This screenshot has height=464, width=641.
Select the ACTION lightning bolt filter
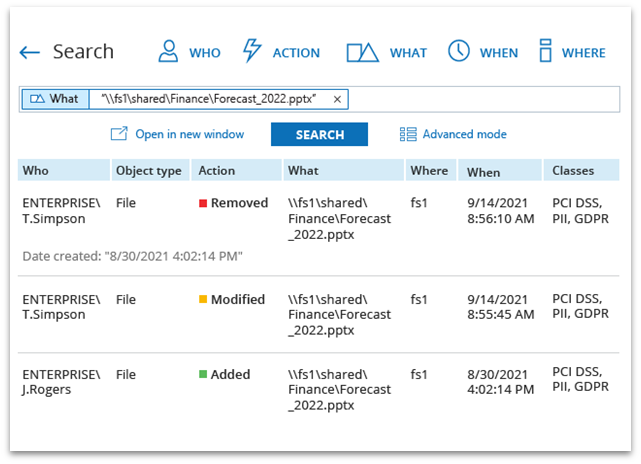252,52
